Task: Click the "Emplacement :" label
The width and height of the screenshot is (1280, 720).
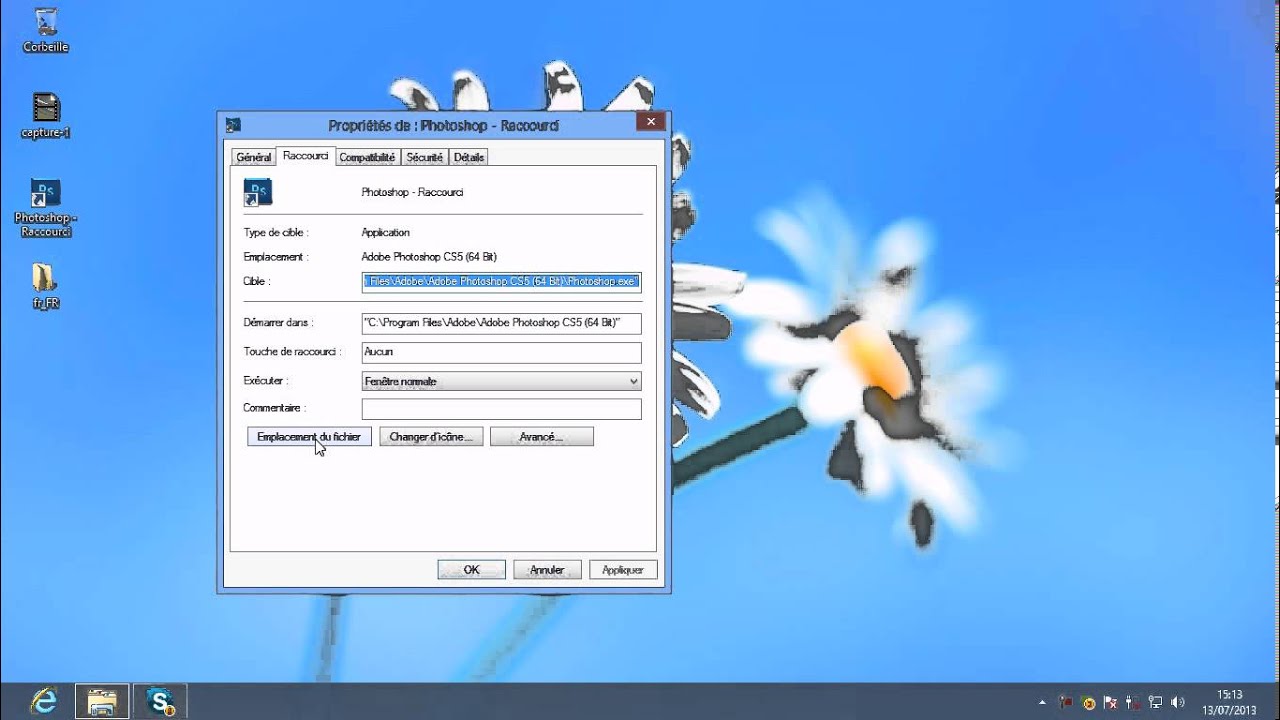Action: [276, 257]
